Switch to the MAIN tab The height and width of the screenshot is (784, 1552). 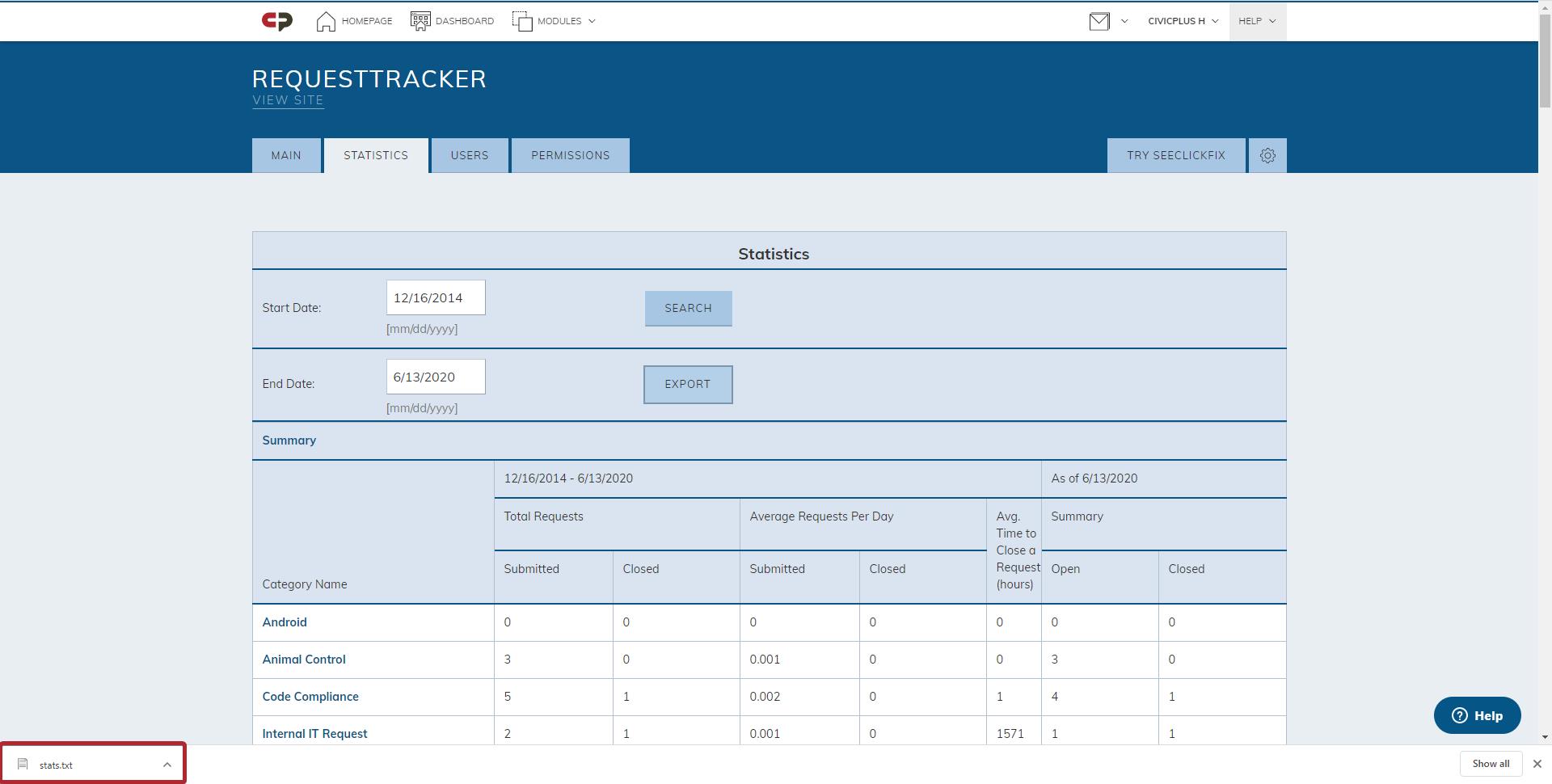pos(286,155)
